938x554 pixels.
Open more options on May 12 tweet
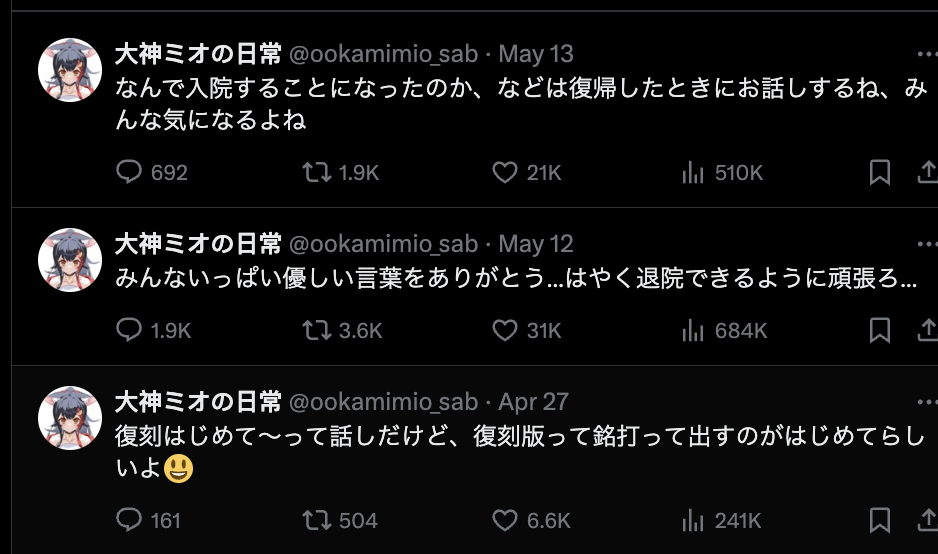coord(927,244)
